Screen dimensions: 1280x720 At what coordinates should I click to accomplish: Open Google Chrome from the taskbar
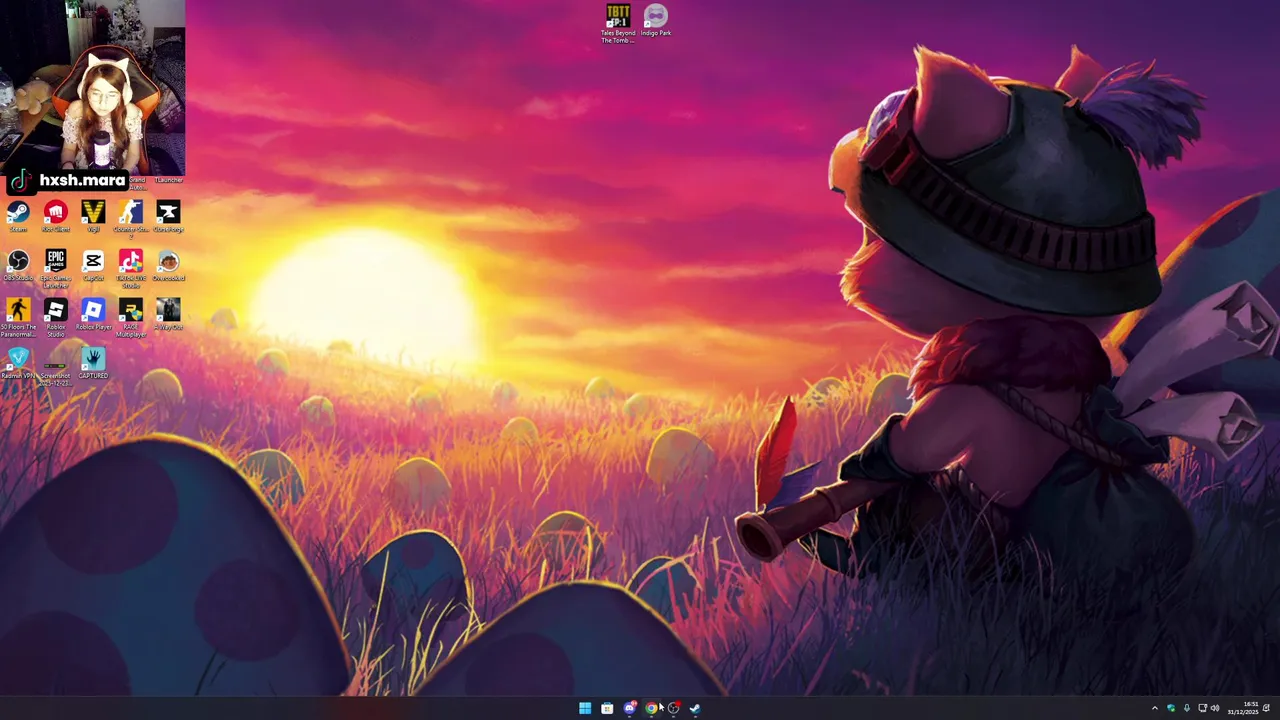point(651,708)
